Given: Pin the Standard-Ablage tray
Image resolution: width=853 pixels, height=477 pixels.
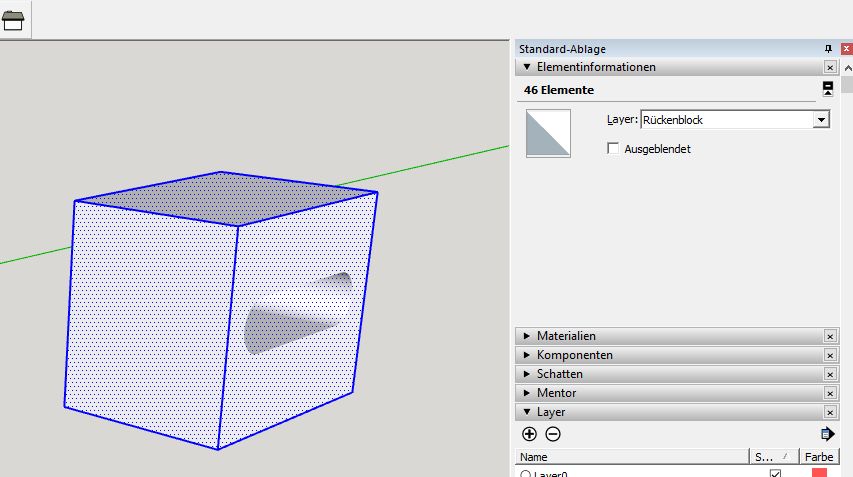Looking at the screenshot, I should 828,49.
